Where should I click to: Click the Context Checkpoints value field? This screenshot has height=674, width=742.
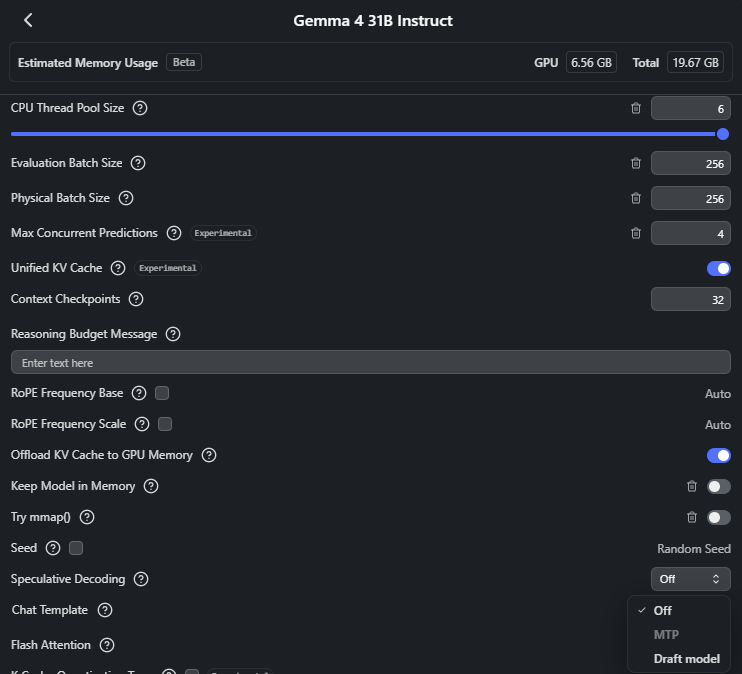click(x=690, y=299)
